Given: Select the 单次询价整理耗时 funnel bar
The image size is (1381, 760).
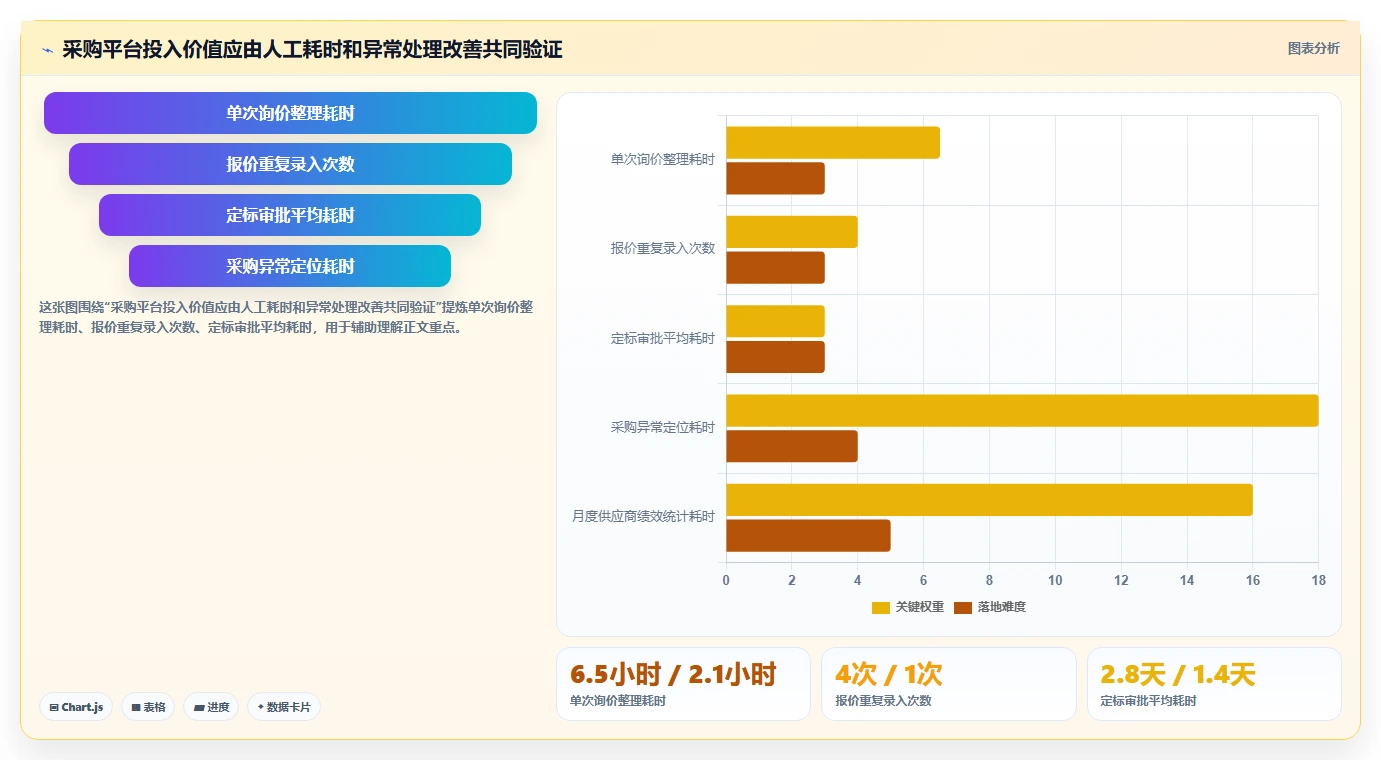Looking at the screenshot, I should click(x=290, y=113).
